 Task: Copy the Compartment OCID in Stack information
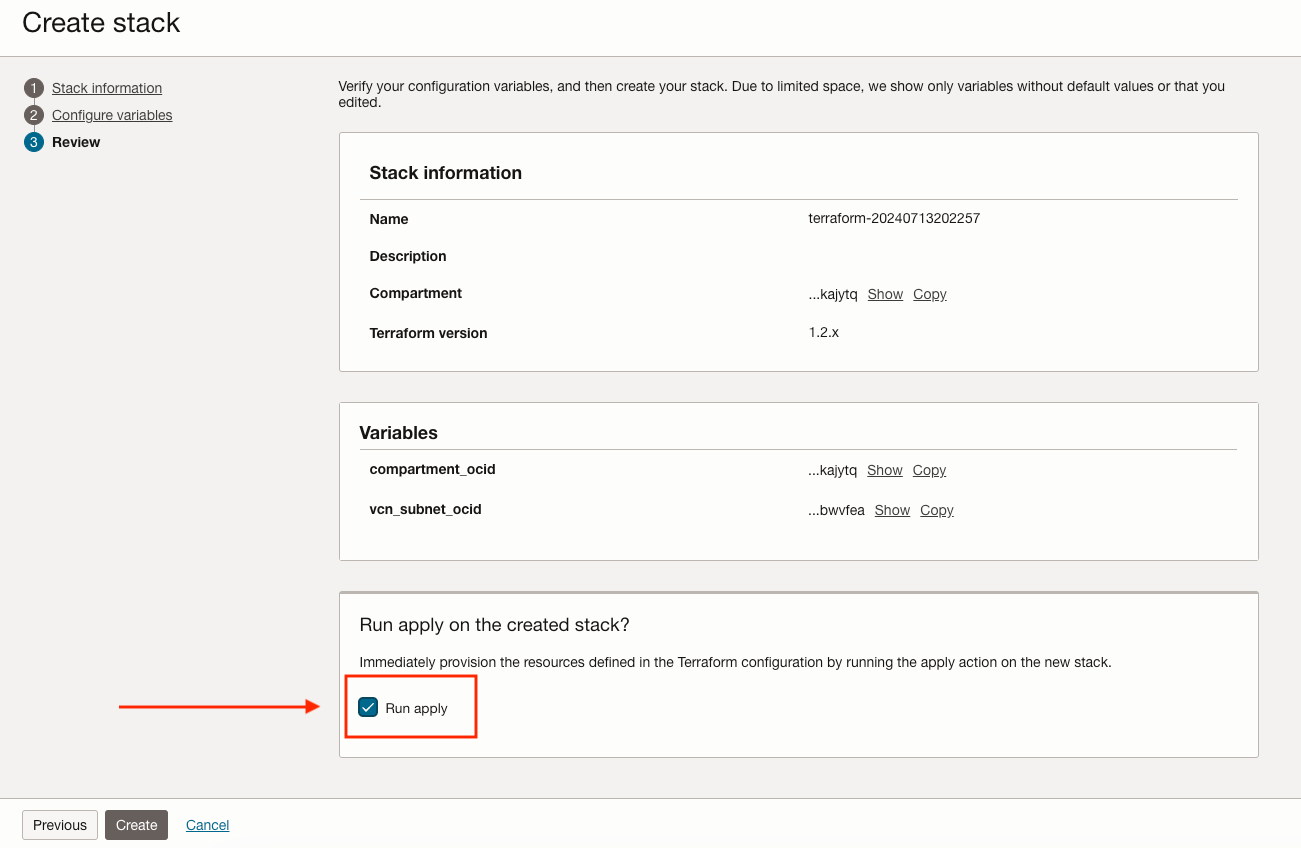coord(929,294)
